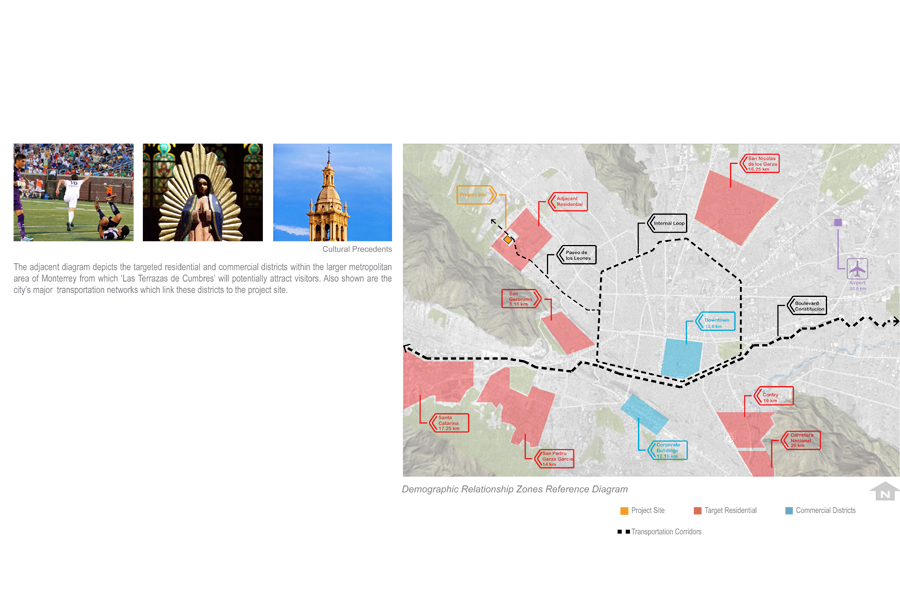The height and width of the screenshot is (595, 900).
Task: Click the San Pedro Garza Garcia label
Action: coord(557,459)
